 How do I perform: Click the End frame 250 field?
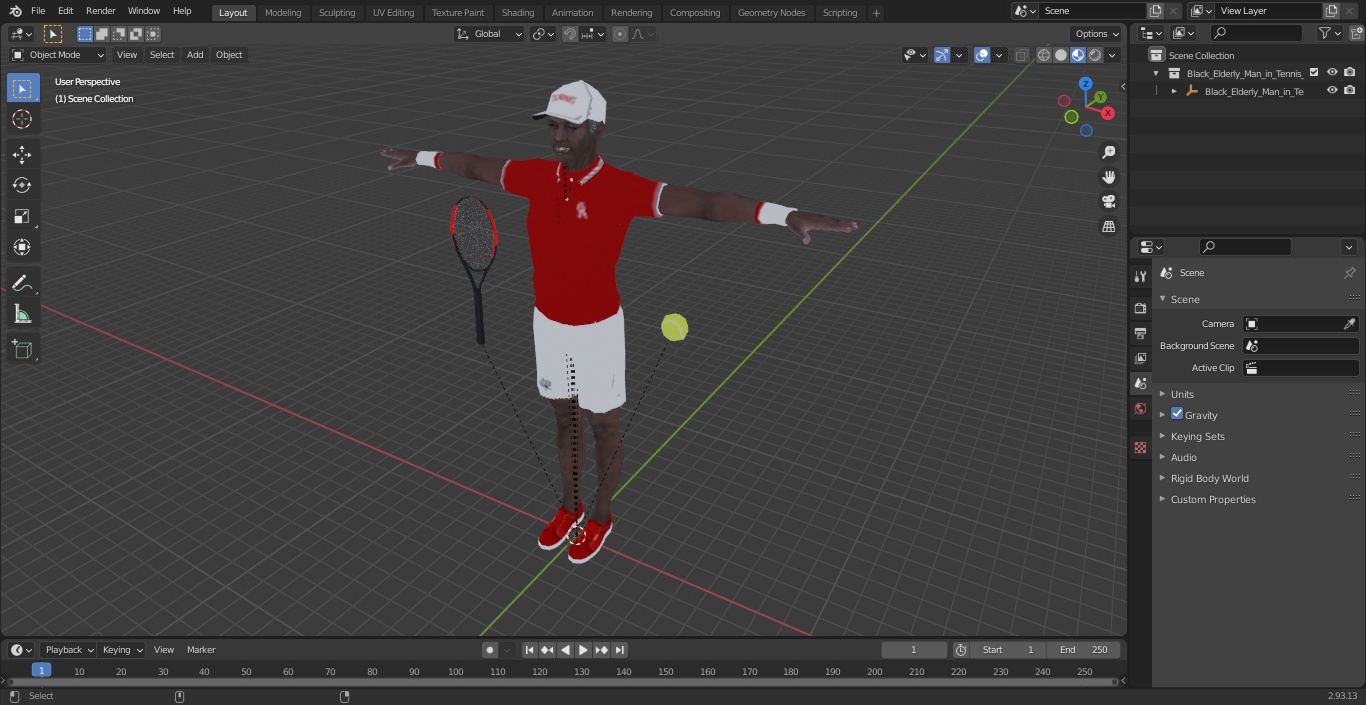coord(1084,650)
